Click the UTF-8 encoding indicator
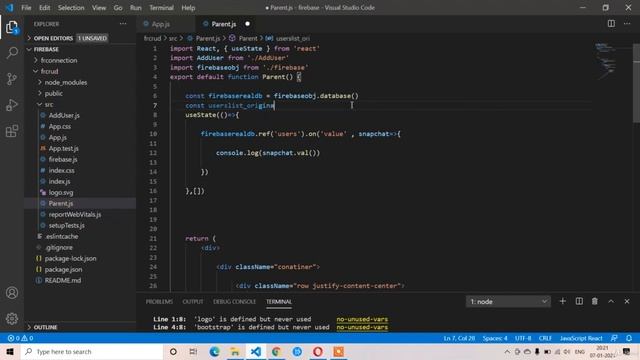 point(523,338)
